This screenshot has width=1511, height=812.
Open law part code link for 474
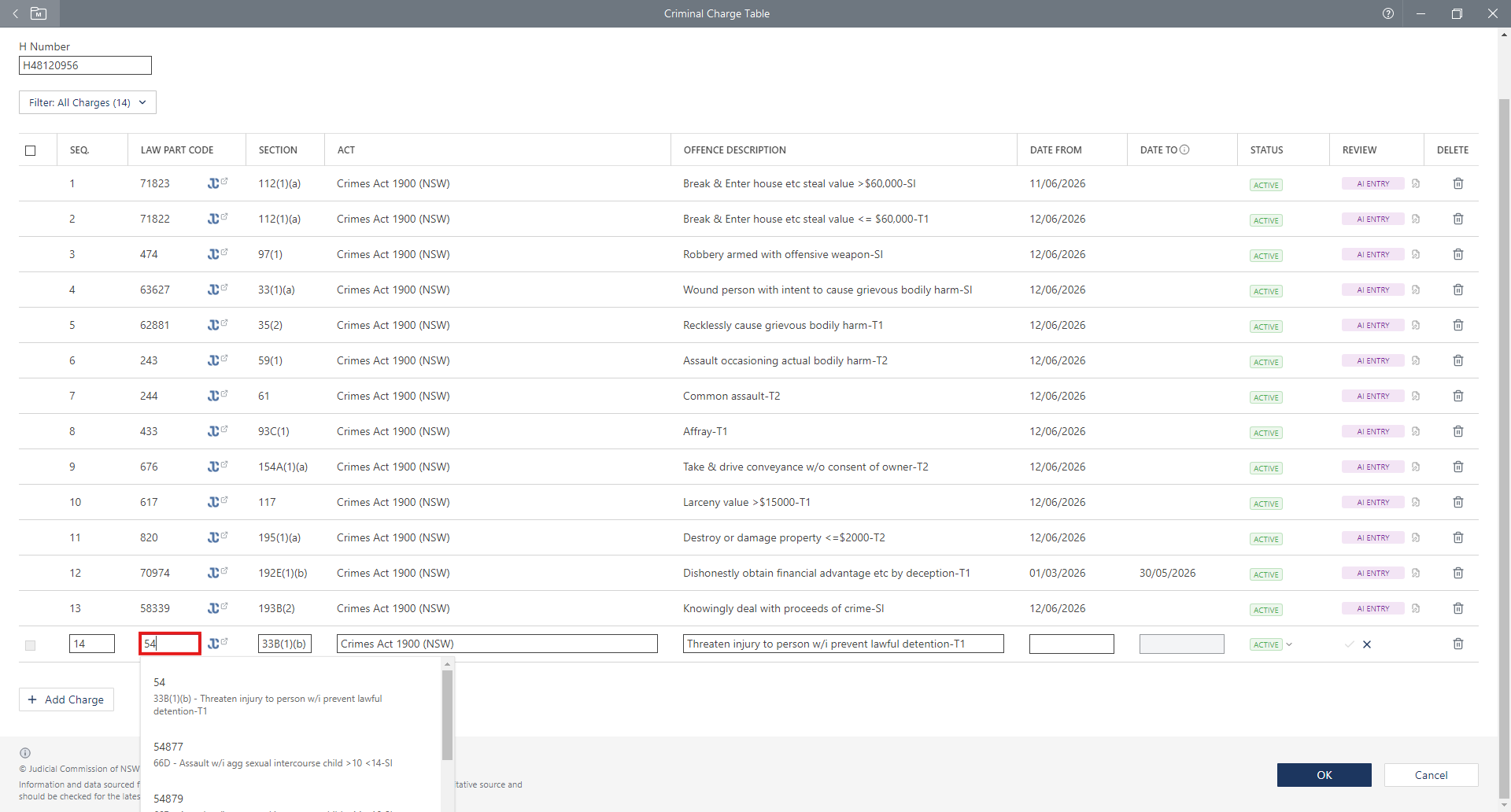pos(217,254)
